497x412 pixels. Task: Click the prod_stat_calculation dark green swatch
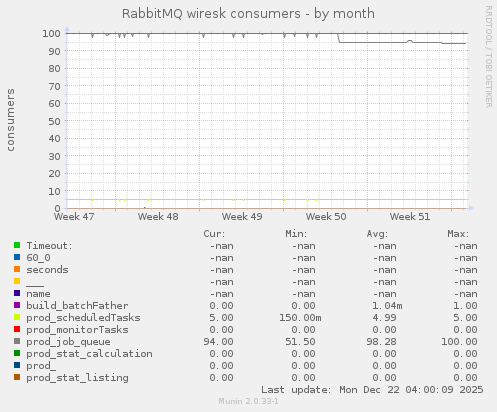(x=17, y=353)
